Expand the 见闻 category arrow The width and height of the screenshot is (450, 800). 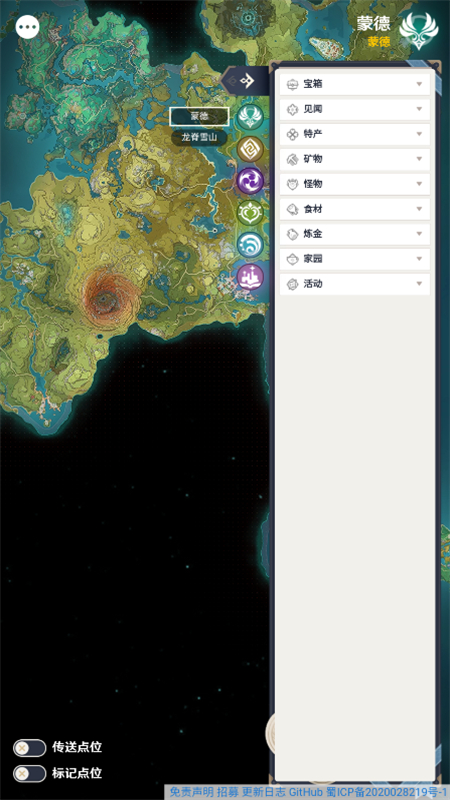pyautogui.click(x=419, y=109)
